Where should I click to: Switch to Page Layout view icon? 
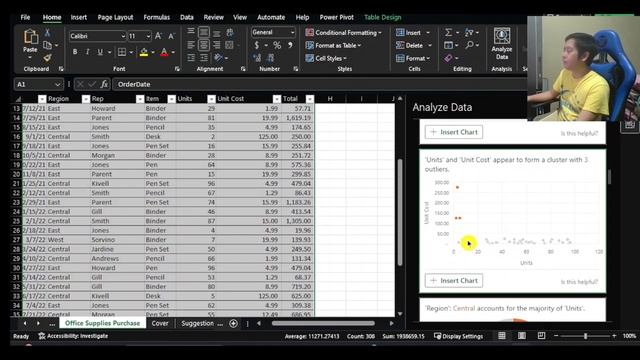click(522, 336)
